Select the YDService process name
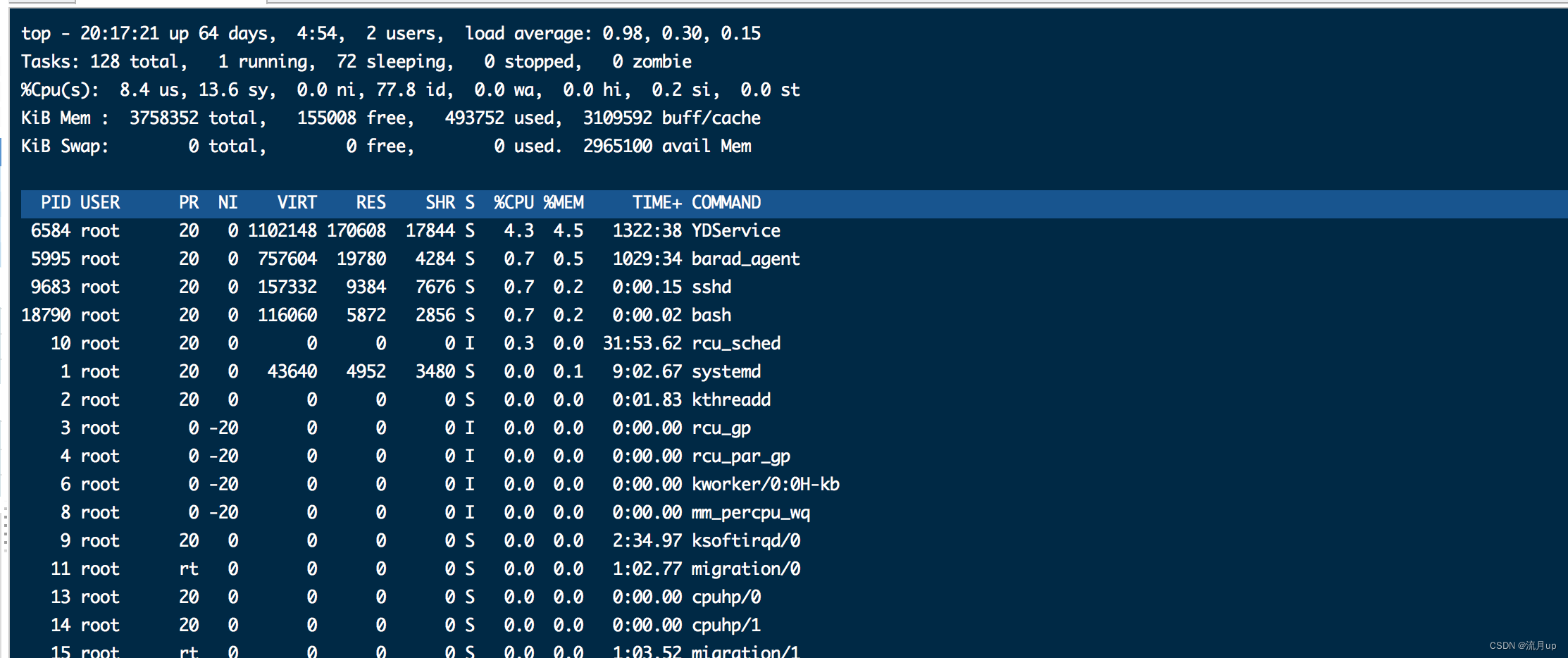Image resolution: width=1568 pixels, height=658 pixels. 736,231
